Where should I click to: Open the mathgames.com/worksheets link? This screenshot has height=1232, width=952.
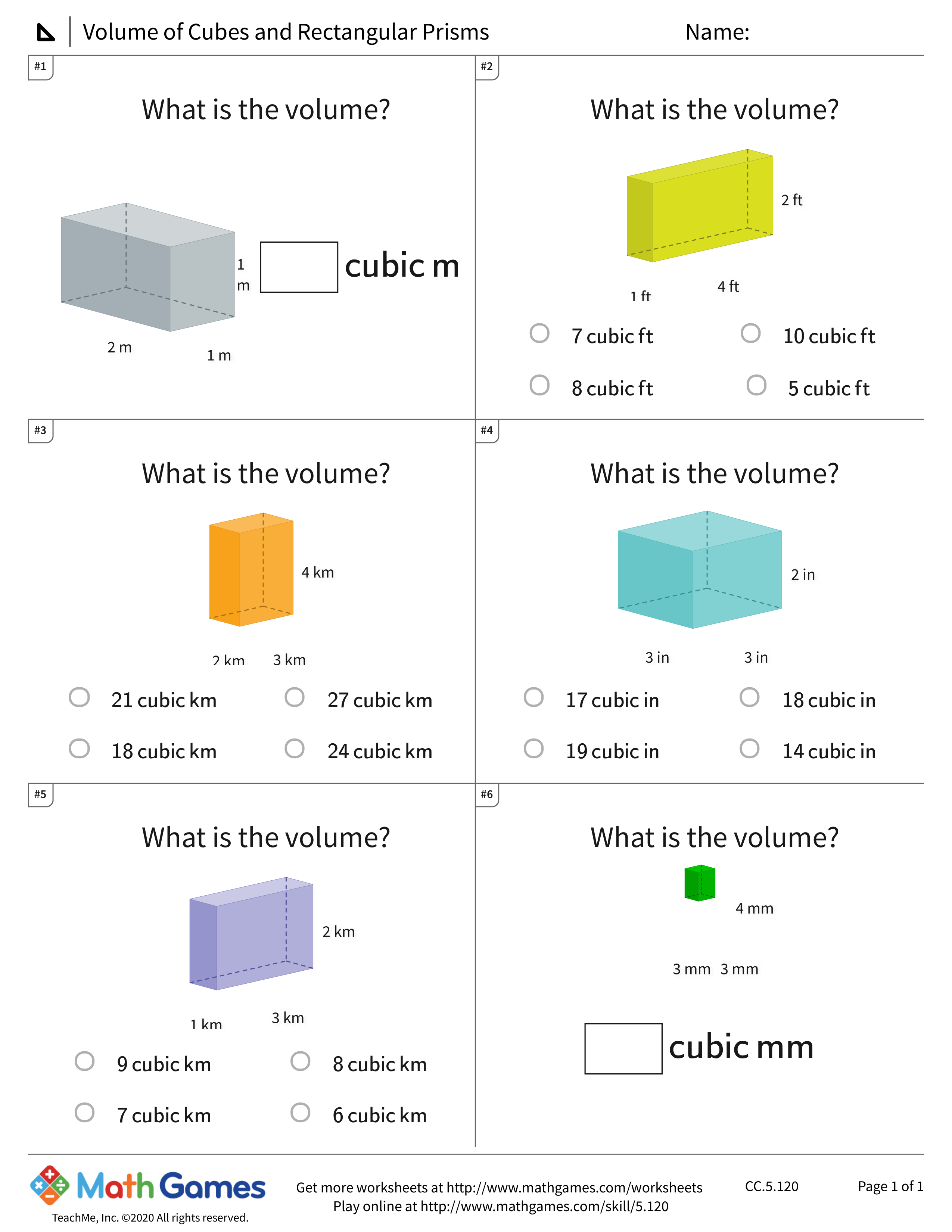tap(574, 1188)
